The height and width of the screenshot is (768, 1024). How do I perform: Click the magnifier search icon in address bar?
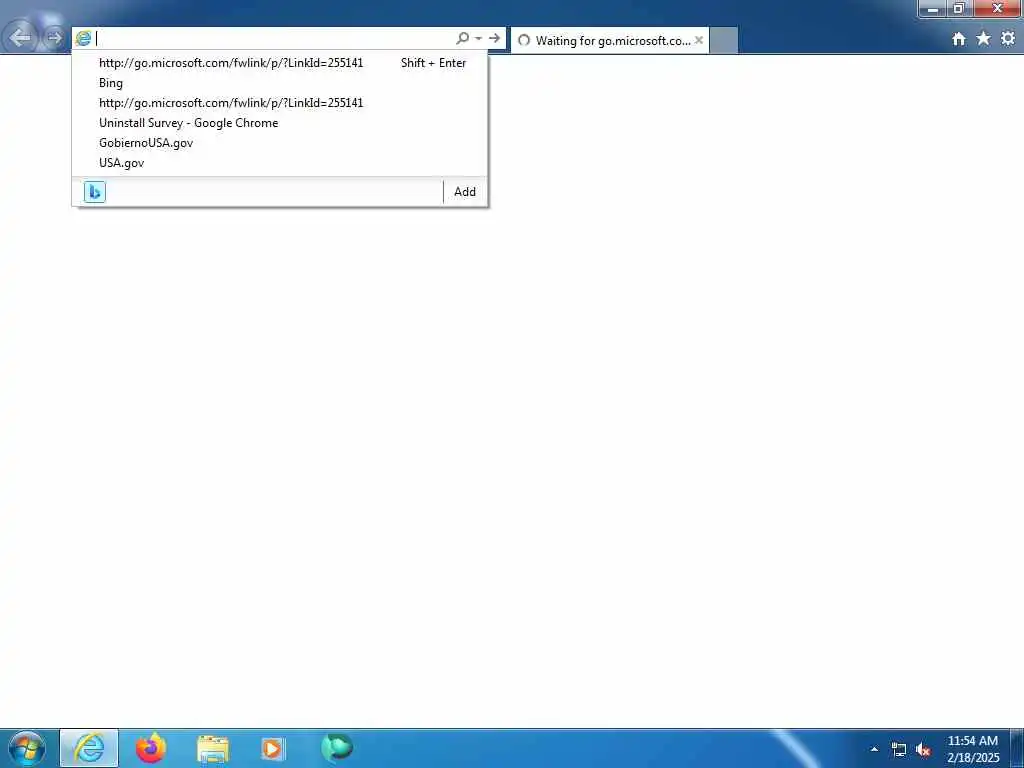pyautogui.click(x=462, y=39)
